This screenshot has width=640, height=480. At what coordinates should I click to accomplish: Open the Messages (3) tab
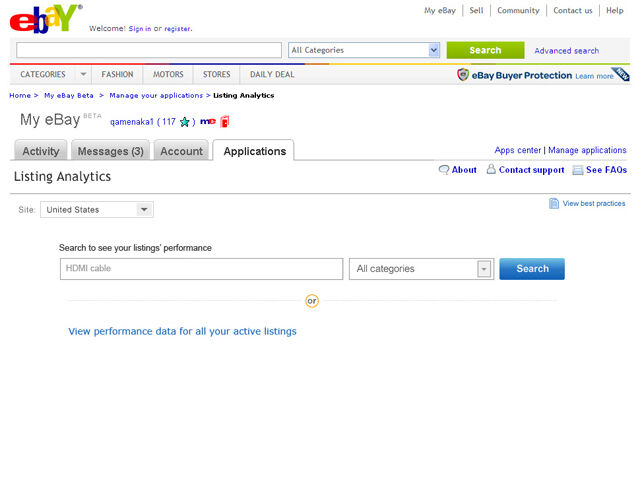(x=111, y=151)
